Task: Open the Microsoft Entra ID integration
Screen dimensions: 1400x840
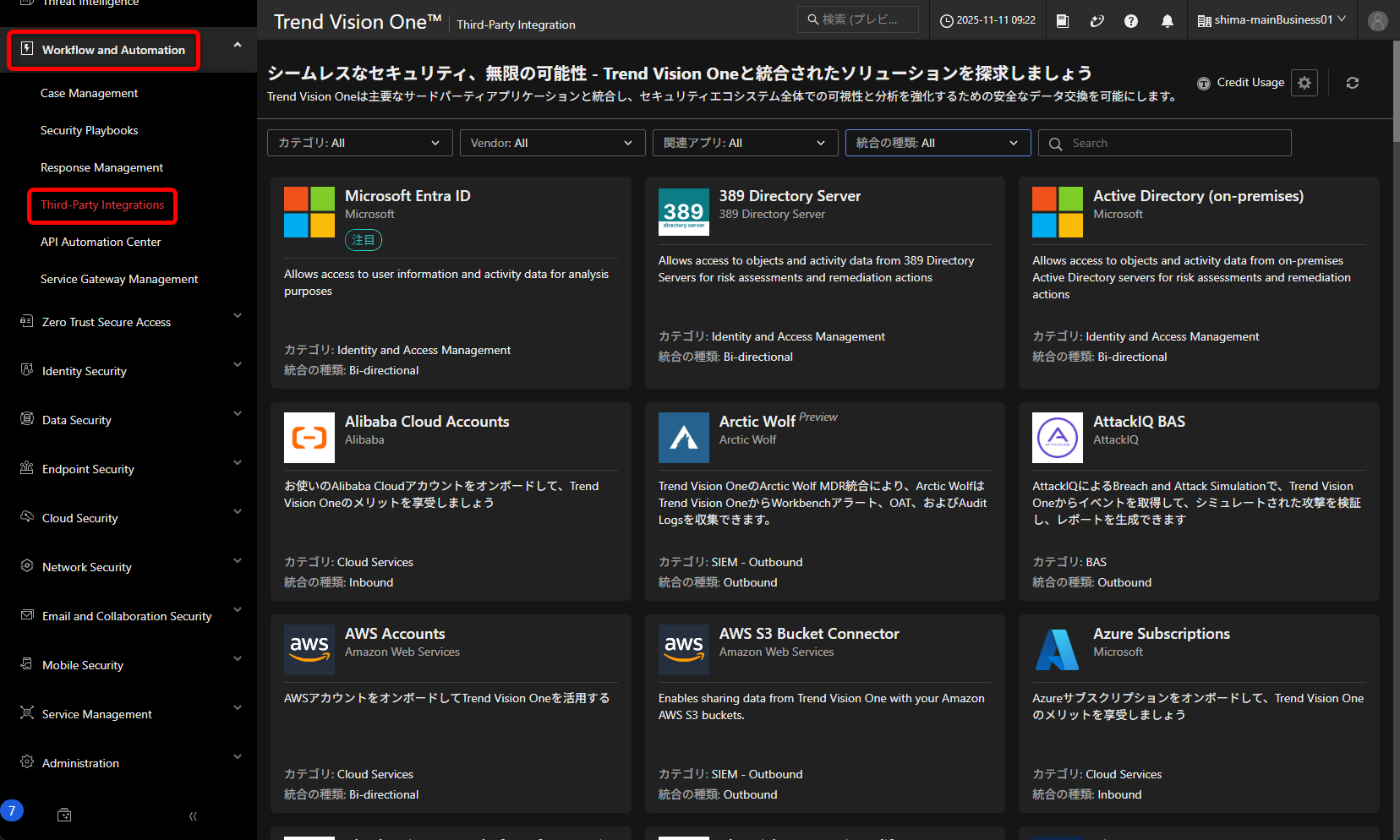Action: point(407,196)
